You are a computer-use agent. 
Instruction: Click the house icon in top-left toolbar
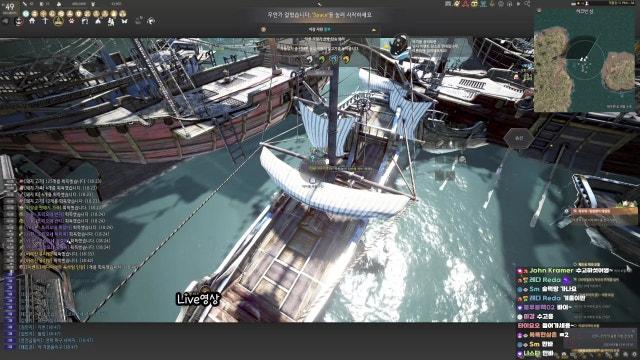pyautogui.click(x=32, y=21)
